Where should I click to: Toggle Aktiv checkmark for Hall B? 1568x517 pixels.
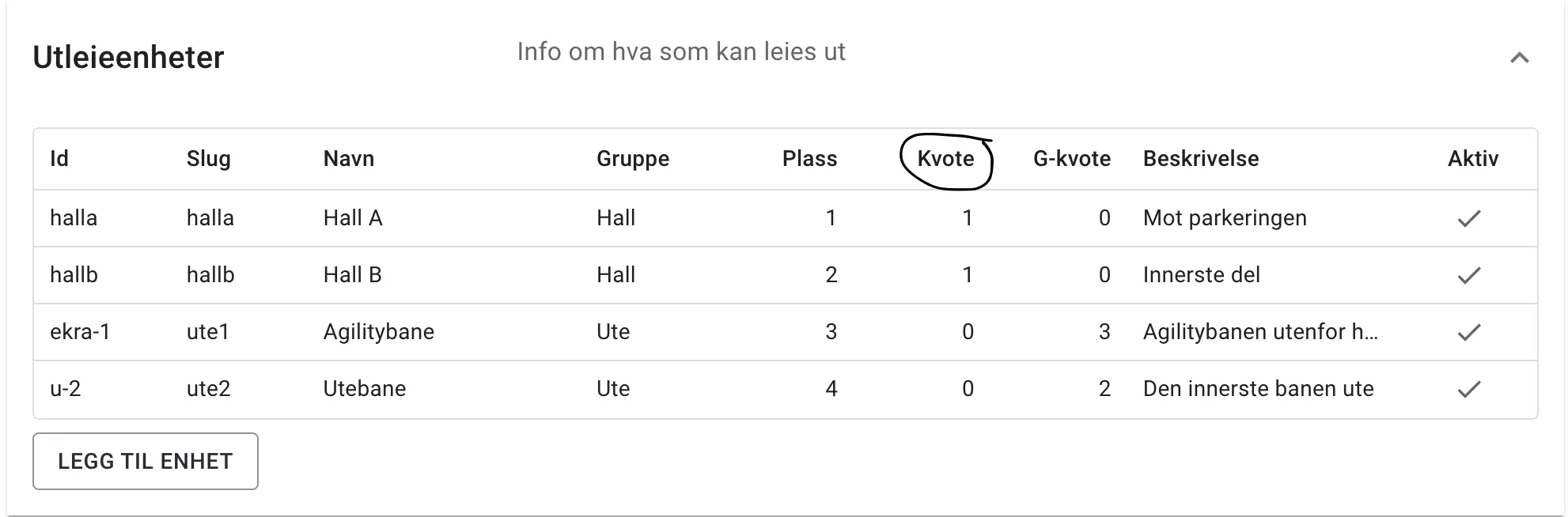1468,275
